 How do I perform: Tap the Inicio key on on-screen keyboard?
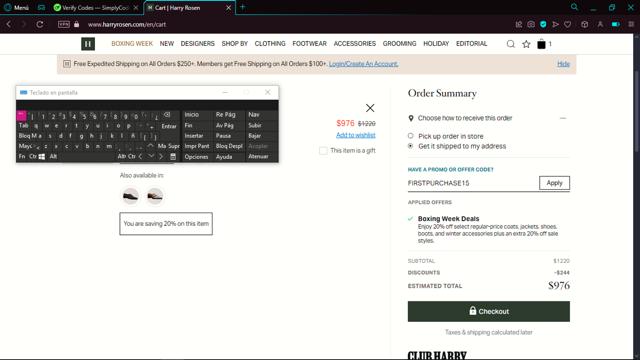192,115
